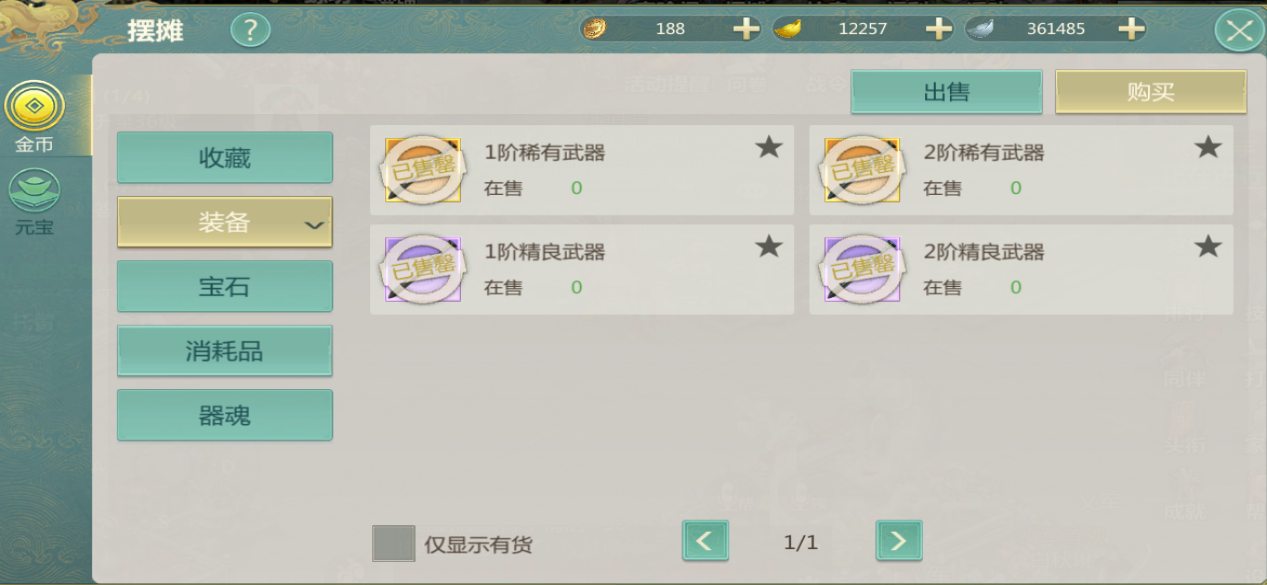Add gold ingots with plus icon
This screenshot has width=1267, height=585.
pyautogui.click(x=938, y=29)
